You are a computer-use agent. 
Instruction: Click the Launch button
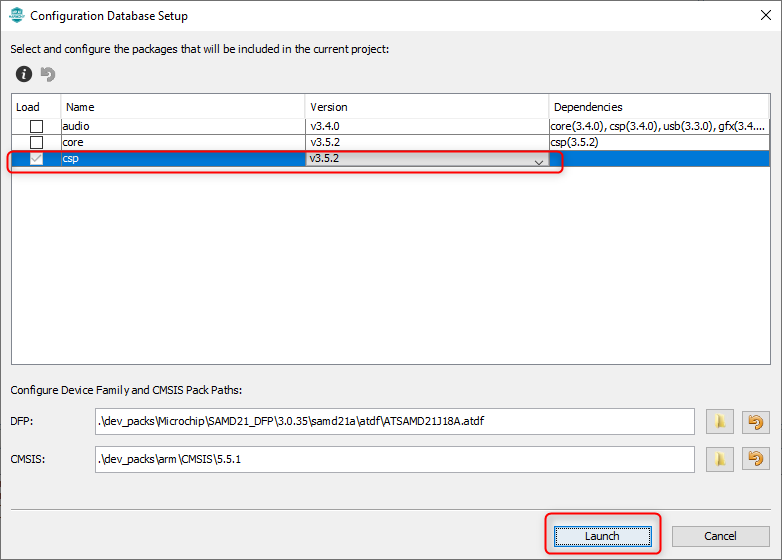[602, 536]
